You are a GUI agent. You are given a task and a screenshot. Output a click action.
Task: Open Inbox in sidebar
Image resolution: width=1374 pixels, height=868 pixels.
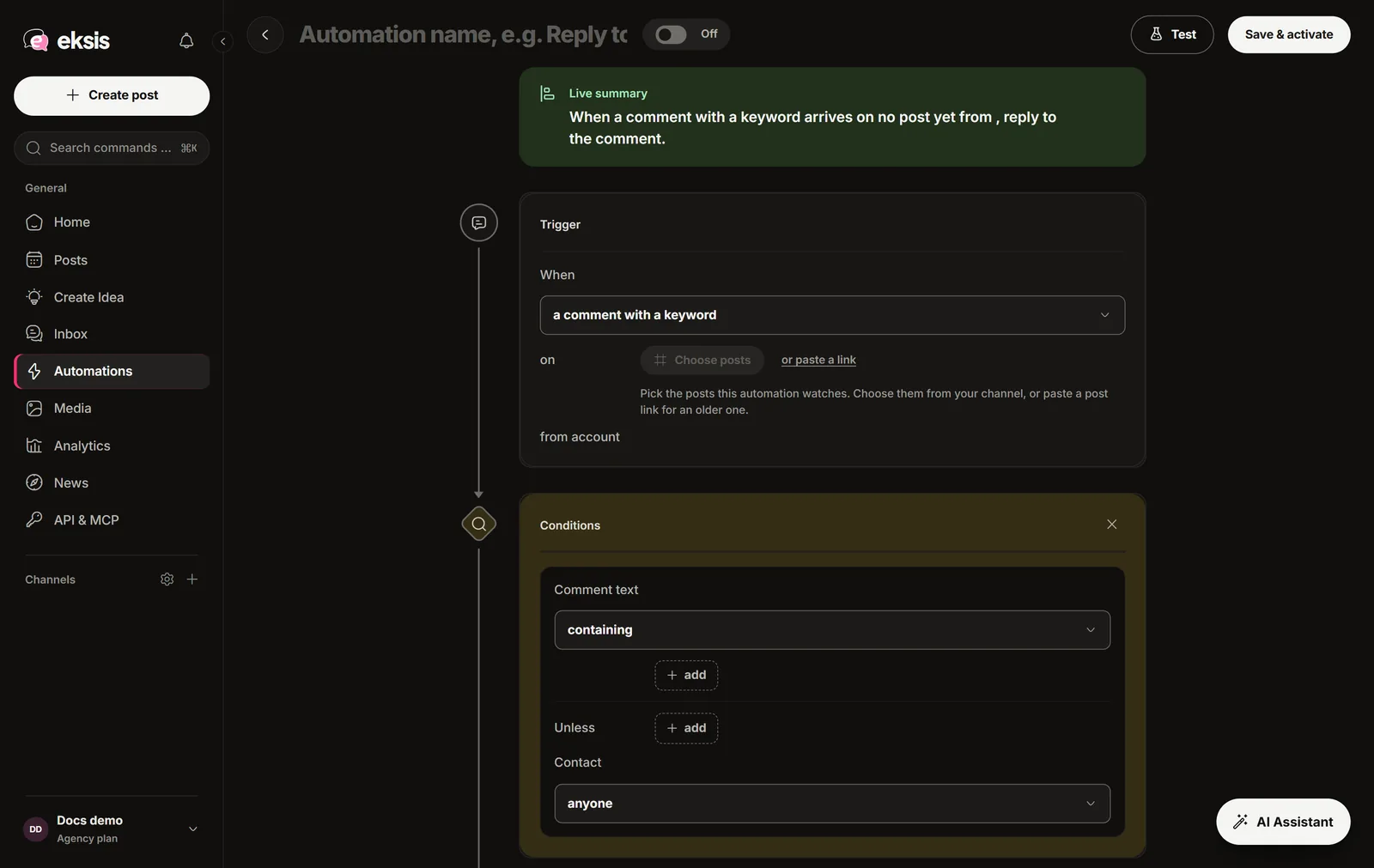(112, 334)
